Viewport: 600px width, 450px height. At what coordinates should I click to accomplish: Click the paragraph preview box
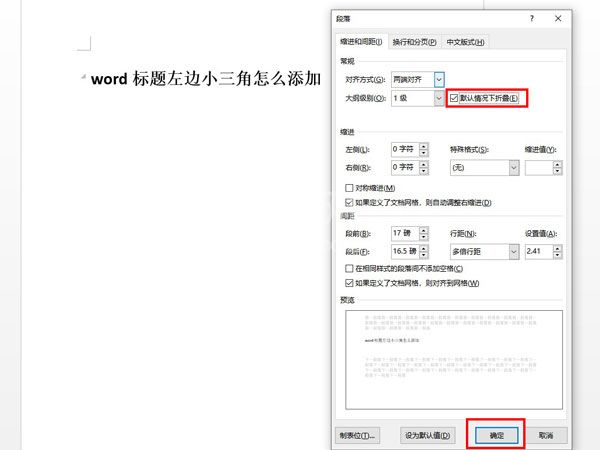click(454, 360)
